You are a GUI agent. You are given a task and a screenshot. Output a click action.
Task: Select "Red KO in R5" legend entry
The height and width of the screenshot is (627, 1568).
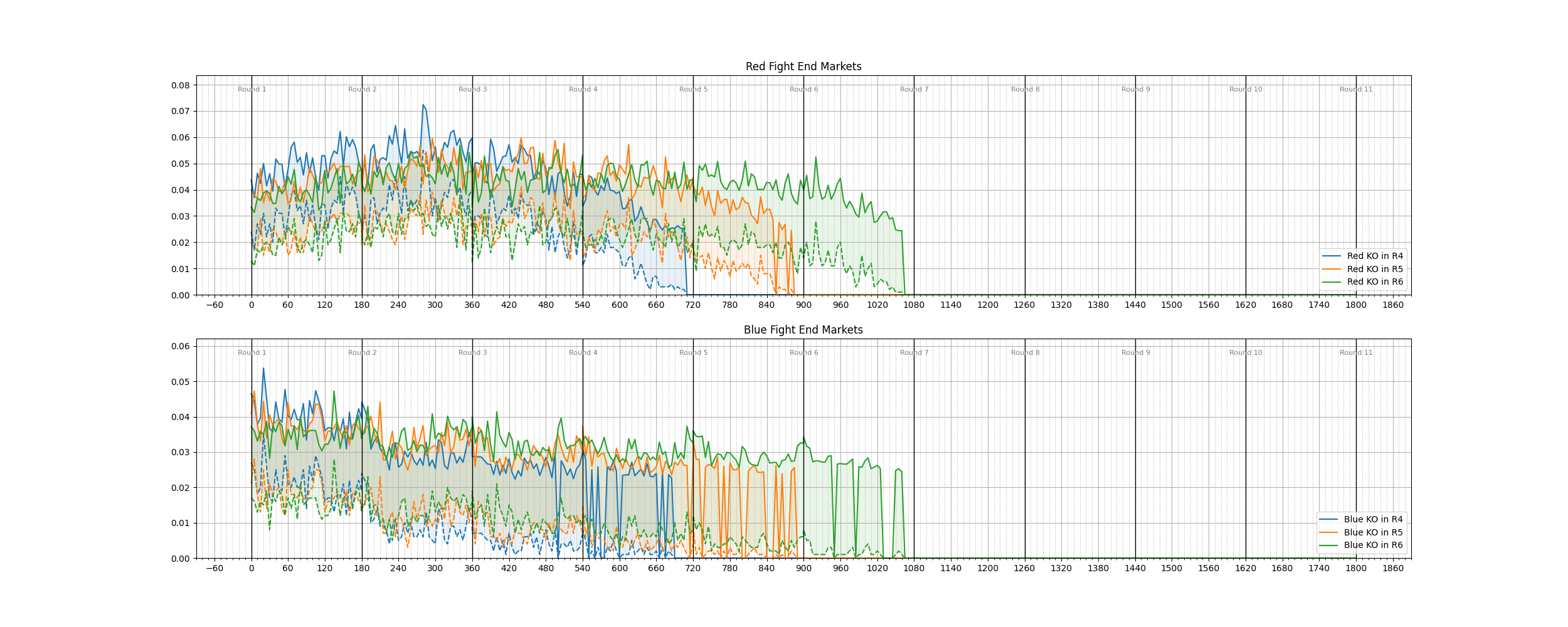pos(1374,269)
